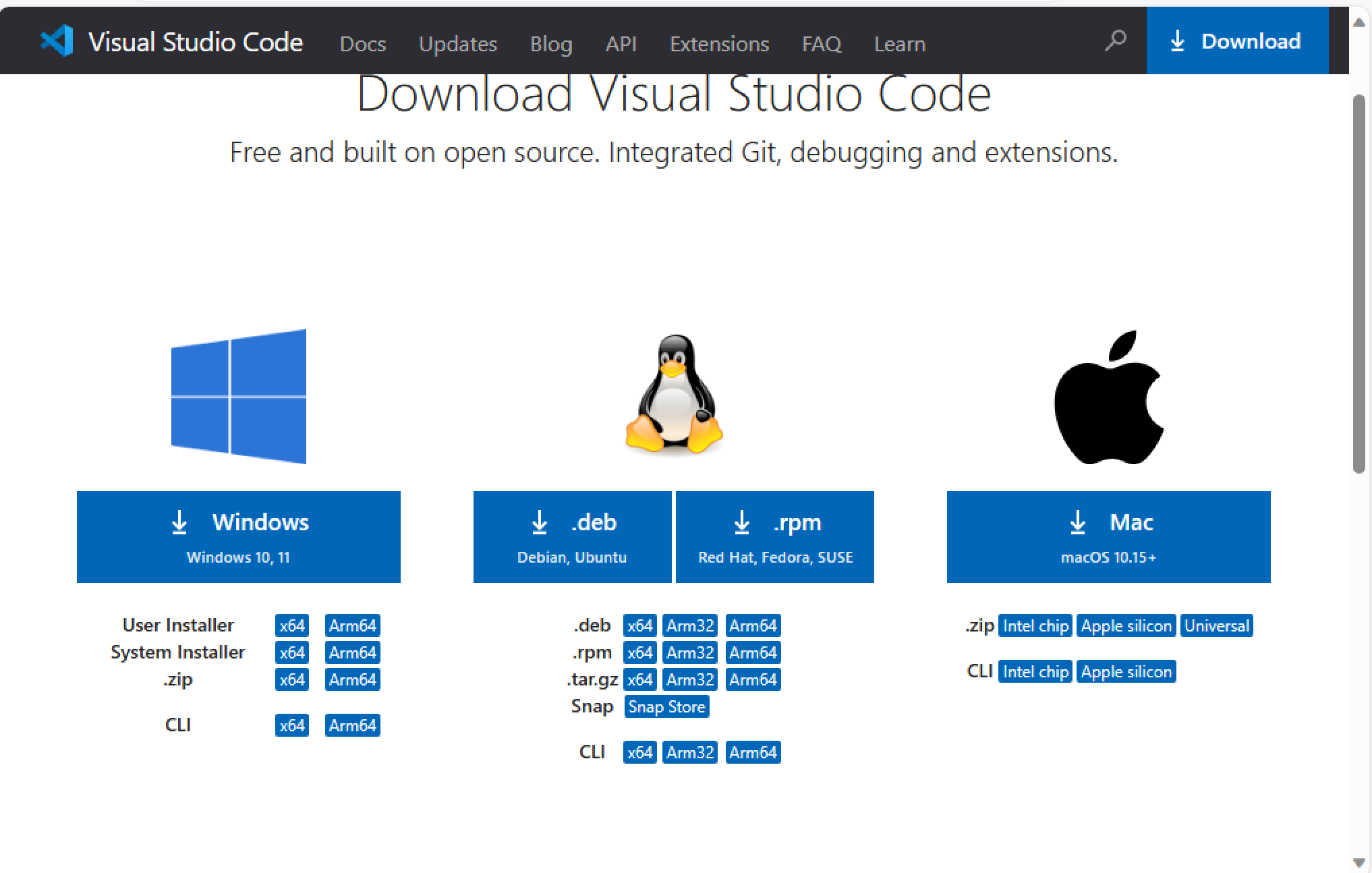
Task: Open the search magnifier icon
Action: click(x=1115, y=41)
